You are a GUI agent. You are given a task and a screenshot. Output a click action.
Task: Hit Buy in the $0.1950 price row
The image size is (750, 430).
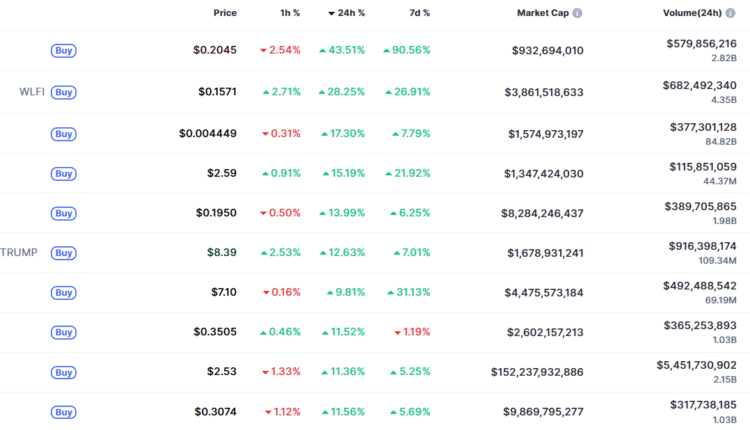[64, 213]
